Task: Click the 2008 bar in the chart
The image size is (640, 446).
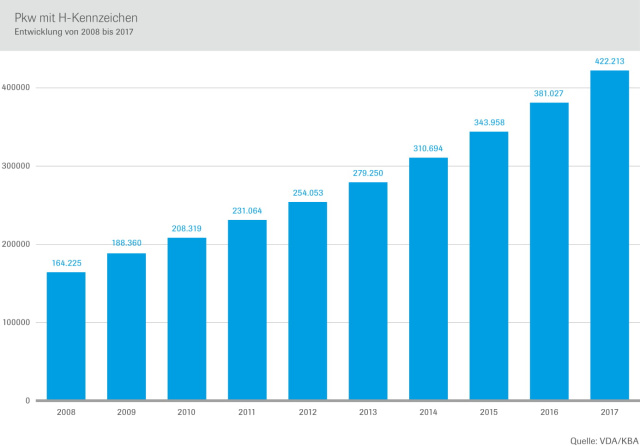Action: point(66,336)
